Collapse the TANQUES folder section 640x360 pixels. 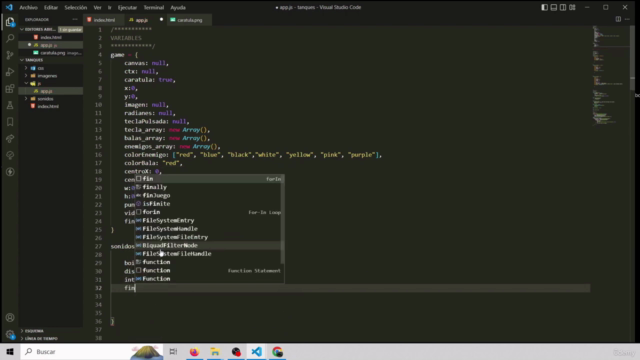point(22,60)
